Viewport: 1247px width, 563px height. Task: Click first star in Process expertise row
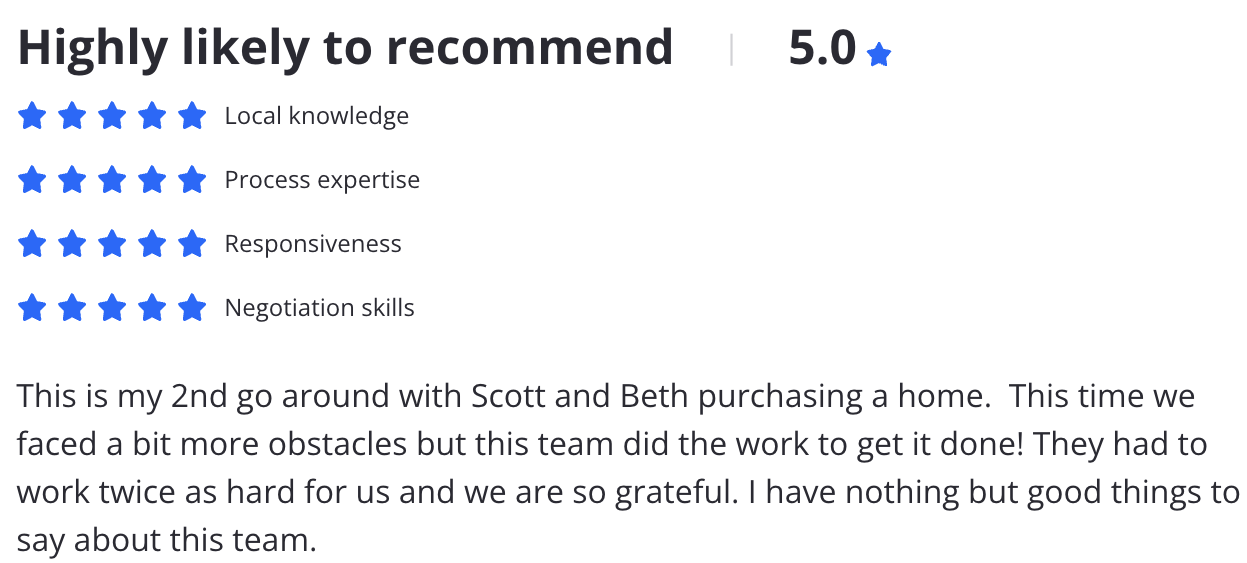point(33,181)
